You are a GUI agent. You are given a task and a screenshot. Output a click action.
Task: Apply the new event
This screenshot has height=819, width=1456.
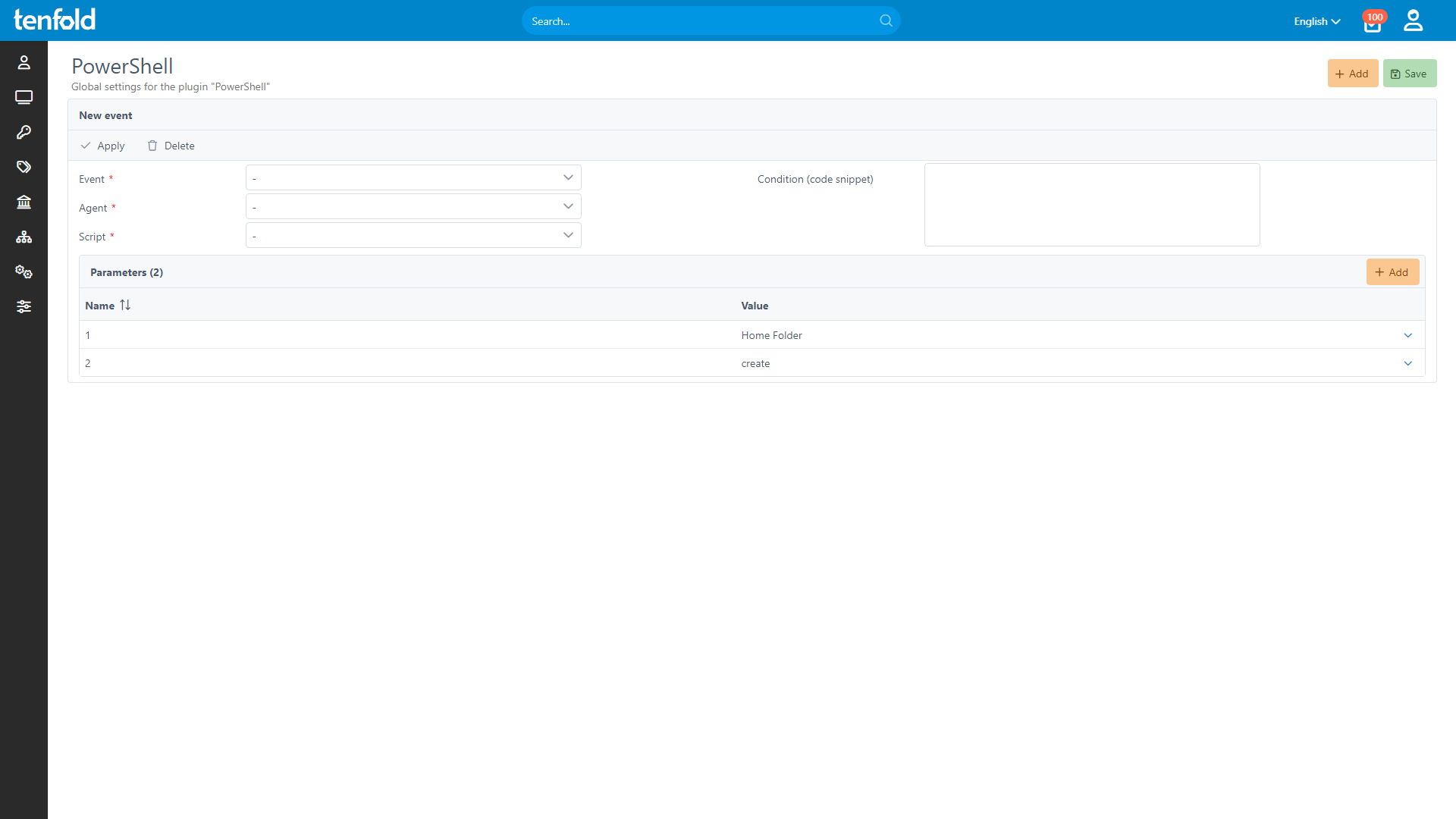(x=102, y=146)
